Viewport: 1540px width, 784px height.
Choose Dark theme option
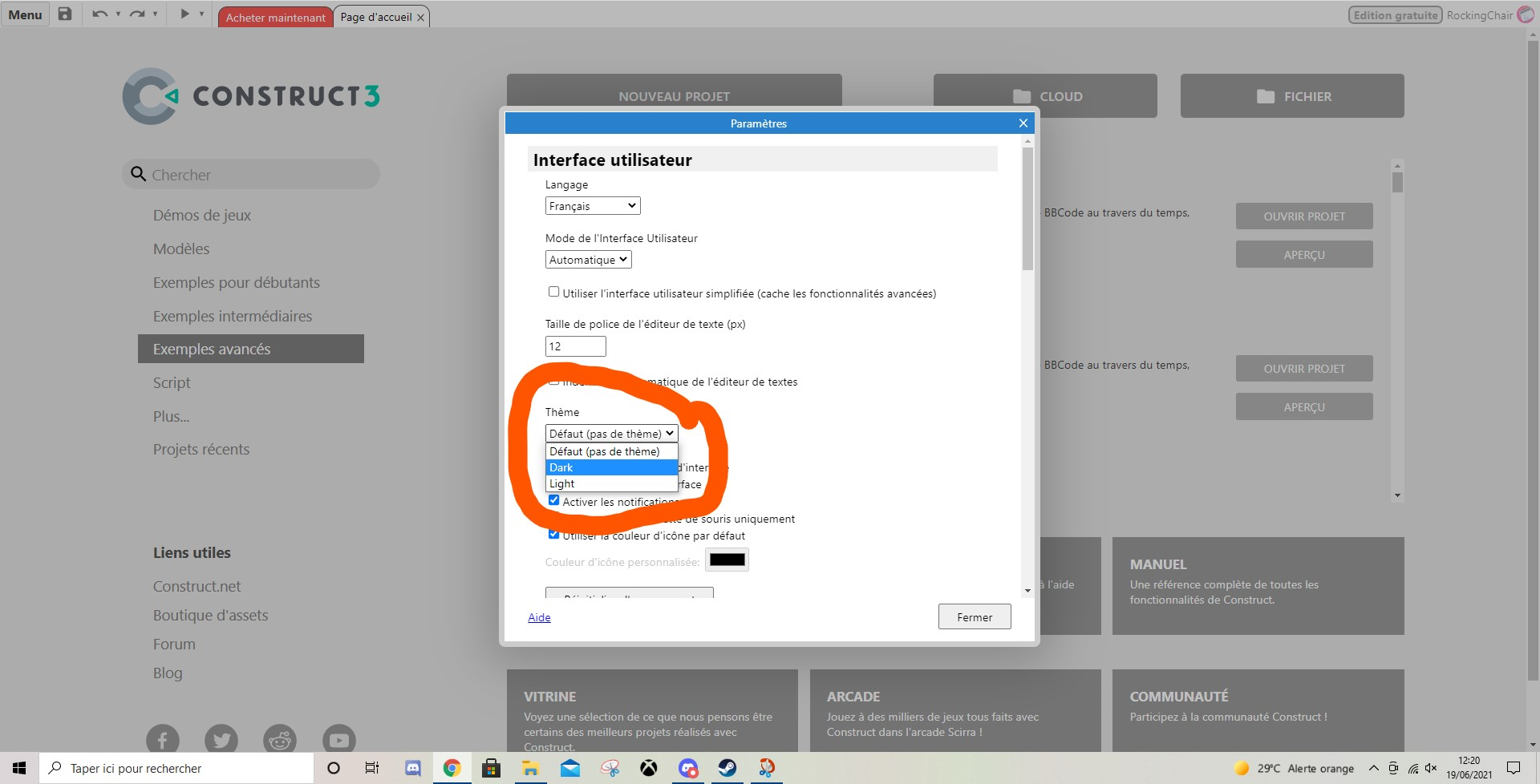612,467
